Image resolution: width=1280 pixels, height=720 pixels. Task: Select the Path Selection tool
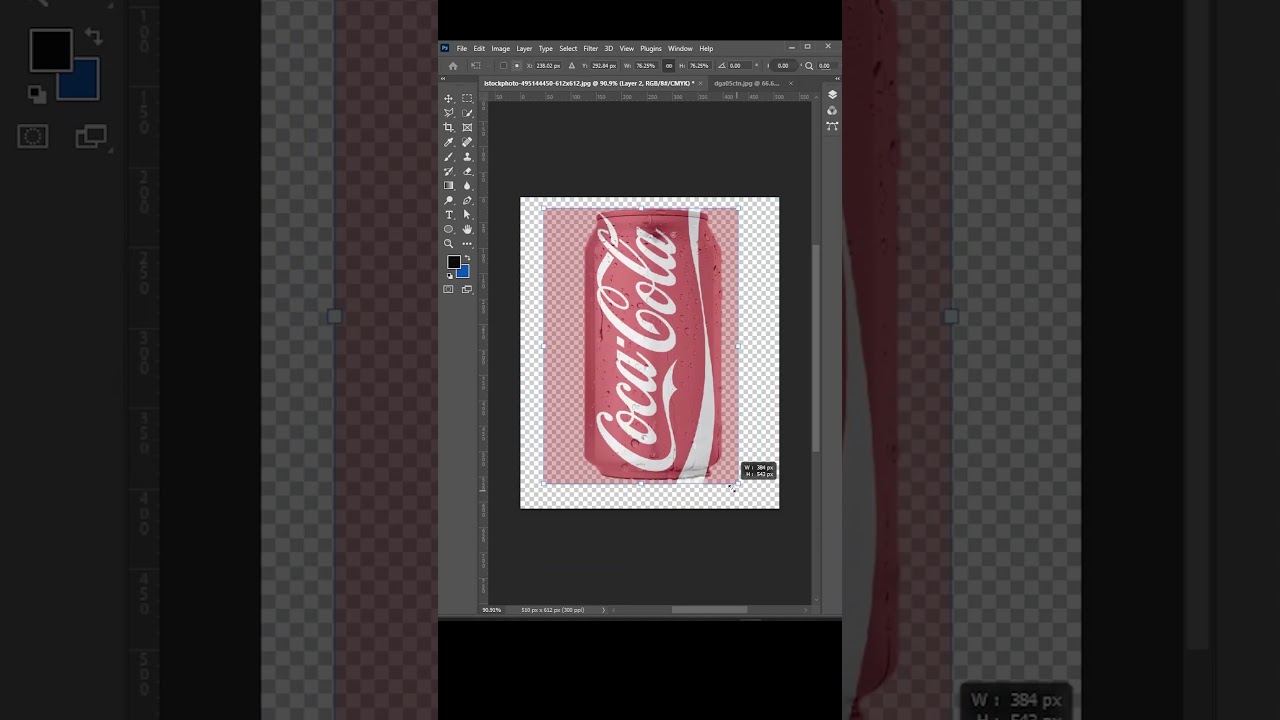(x=467, y=214)
